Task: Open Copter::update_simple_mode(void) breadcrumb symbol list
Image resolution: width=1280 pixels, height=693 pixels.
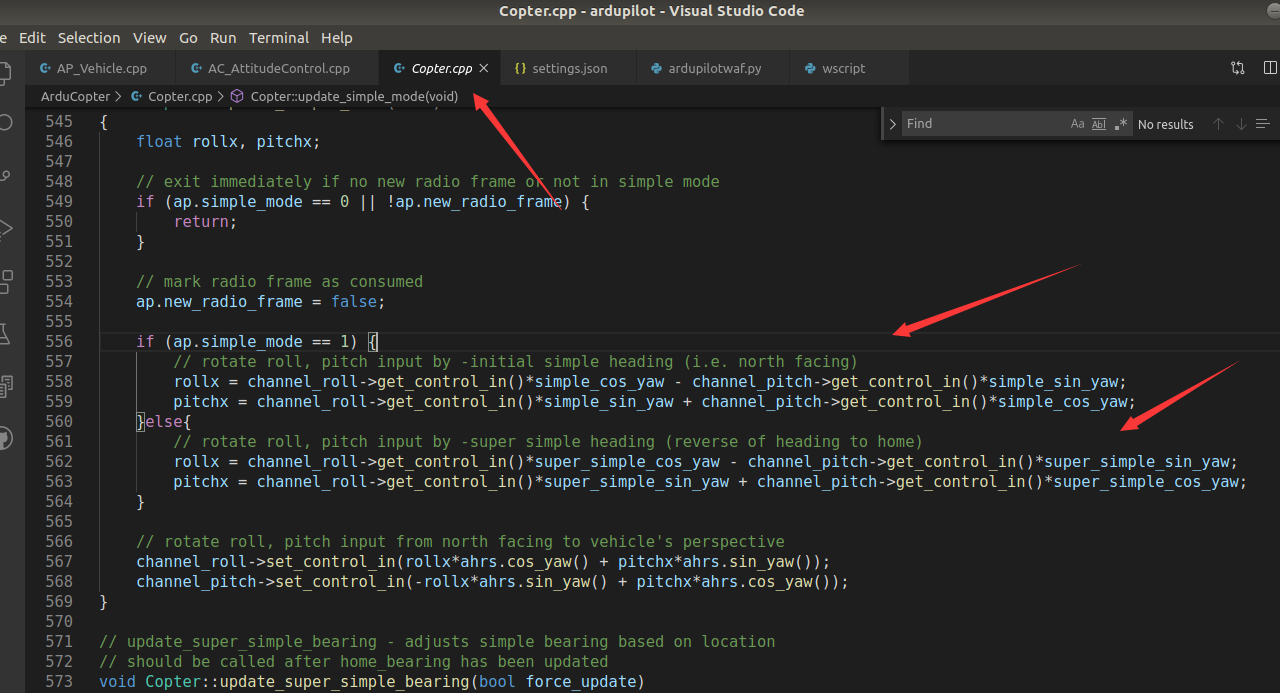Action: point(354,97)
